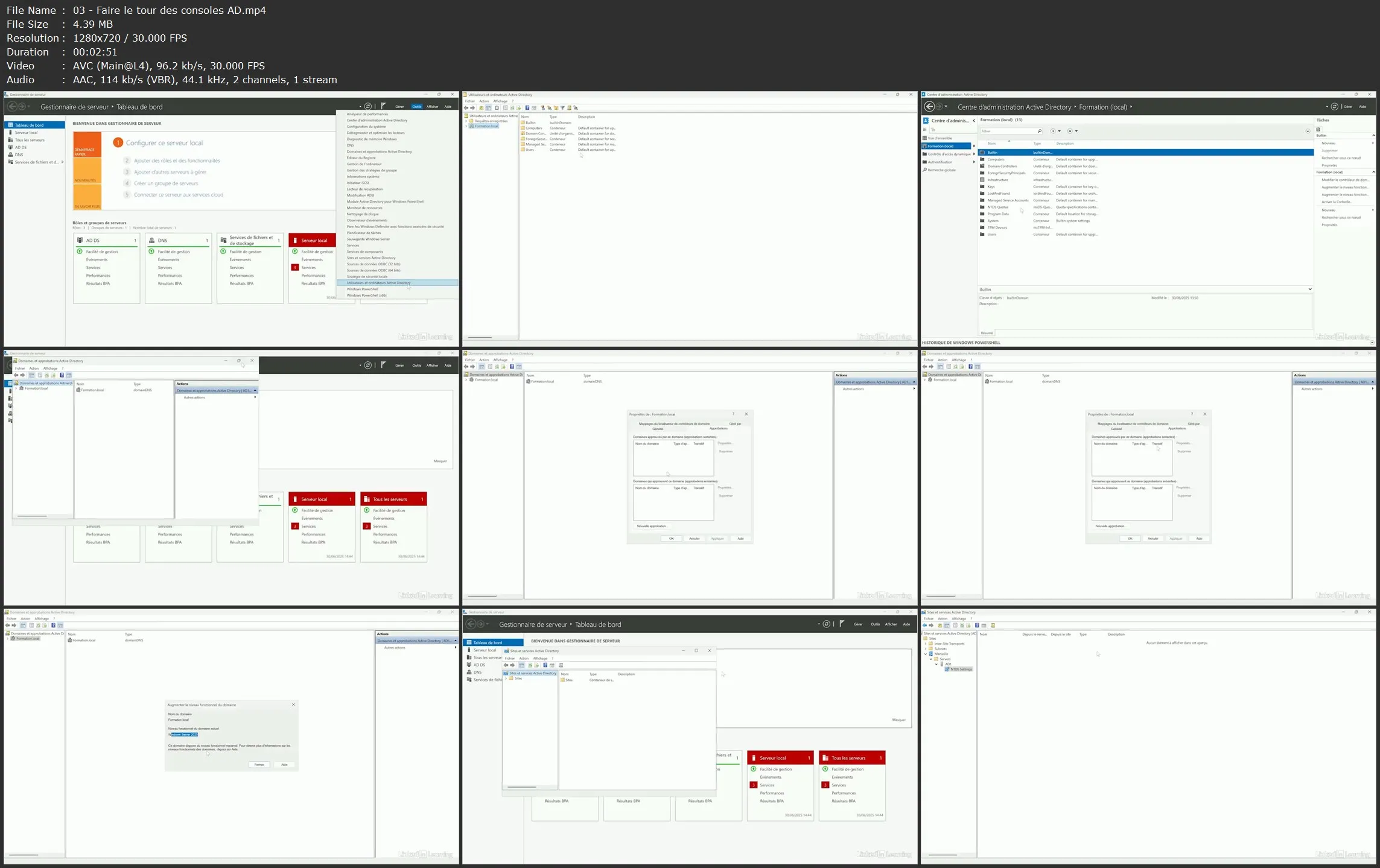Click back arrow in Centre d'administration Active Directory

point(929,107)
